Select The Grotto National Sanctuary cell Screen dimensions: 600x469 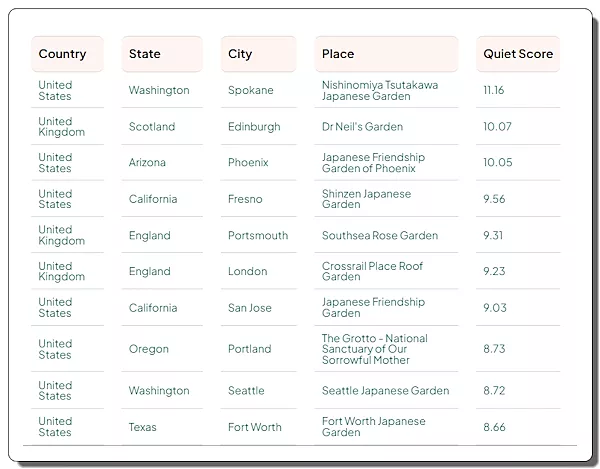(x=374, y=349)
